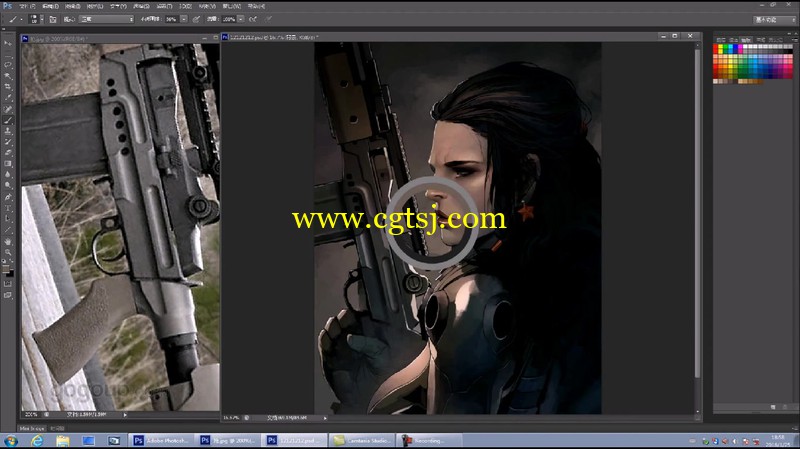Viewport: 800px width, 449px height.
Task: Open the Help menu
Action: pyautogui.click(x=256, y=6)
